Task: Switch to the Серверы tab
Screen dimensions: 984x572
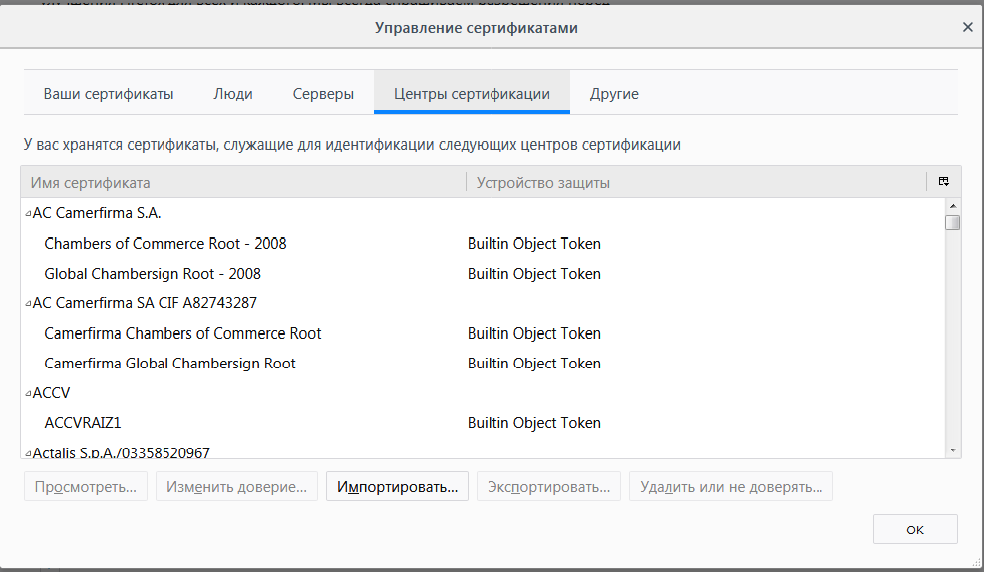Action: click(323, 94)
